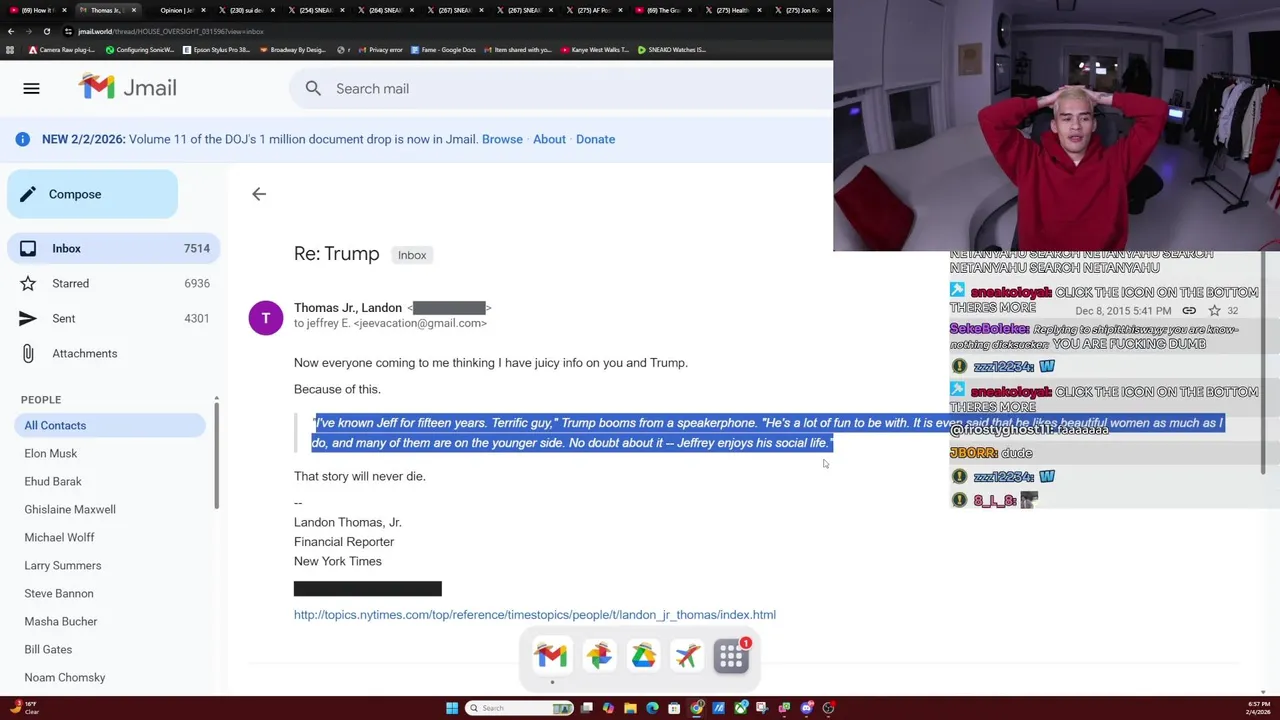Viewport: 1280px width, 720px height.
Task: Star the Re: Trump email
Action: 1214,311
